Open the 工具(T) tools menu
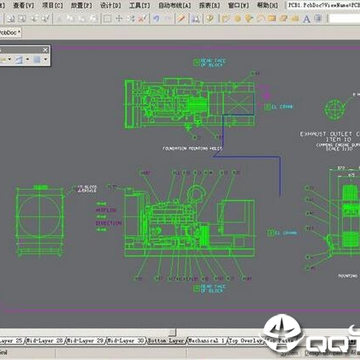The image size is (360, 360). click(x=139, y=5)
